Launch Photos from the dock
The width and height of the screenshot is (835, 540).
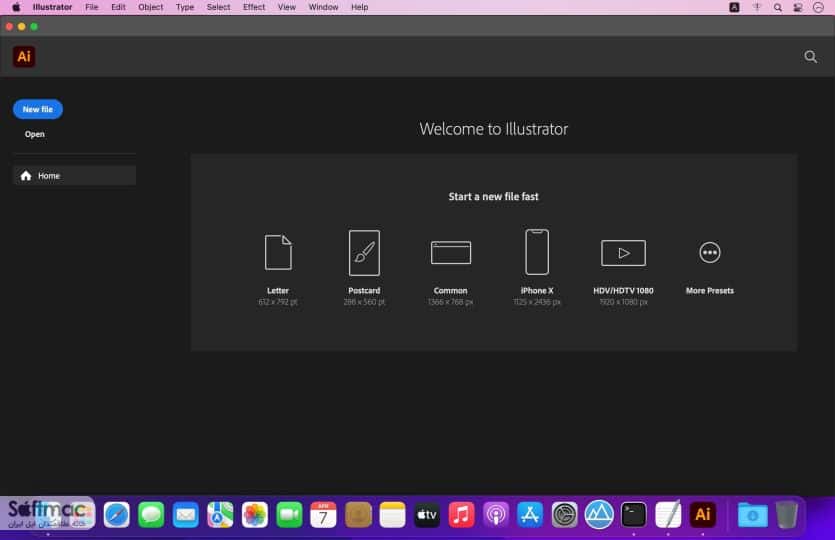(255, 515)
